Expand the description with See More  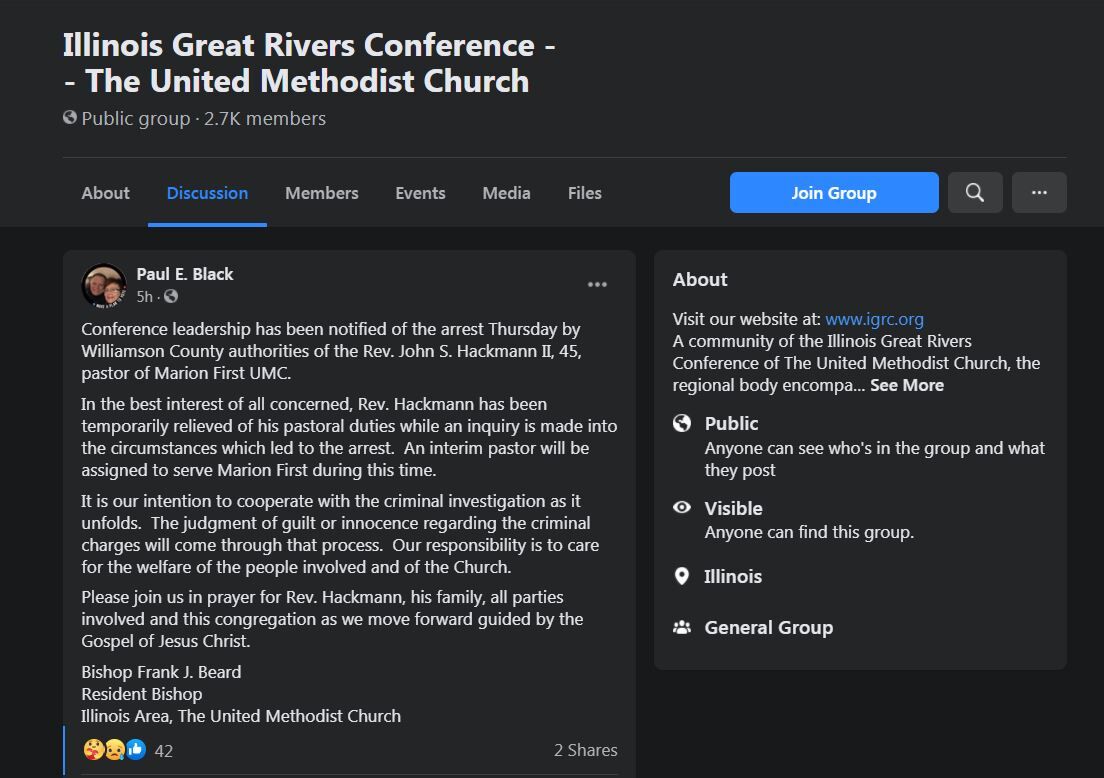click(906, 385)
